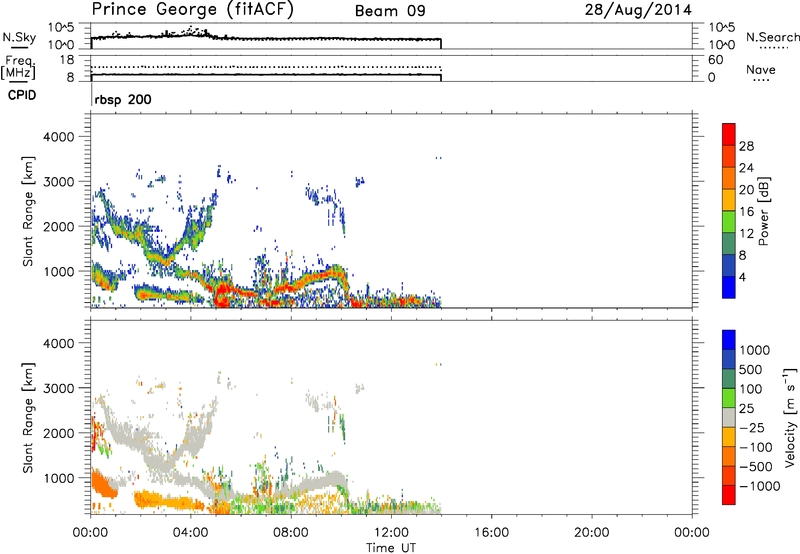Click the 'Beam 09' label

(x=390, y=11)
